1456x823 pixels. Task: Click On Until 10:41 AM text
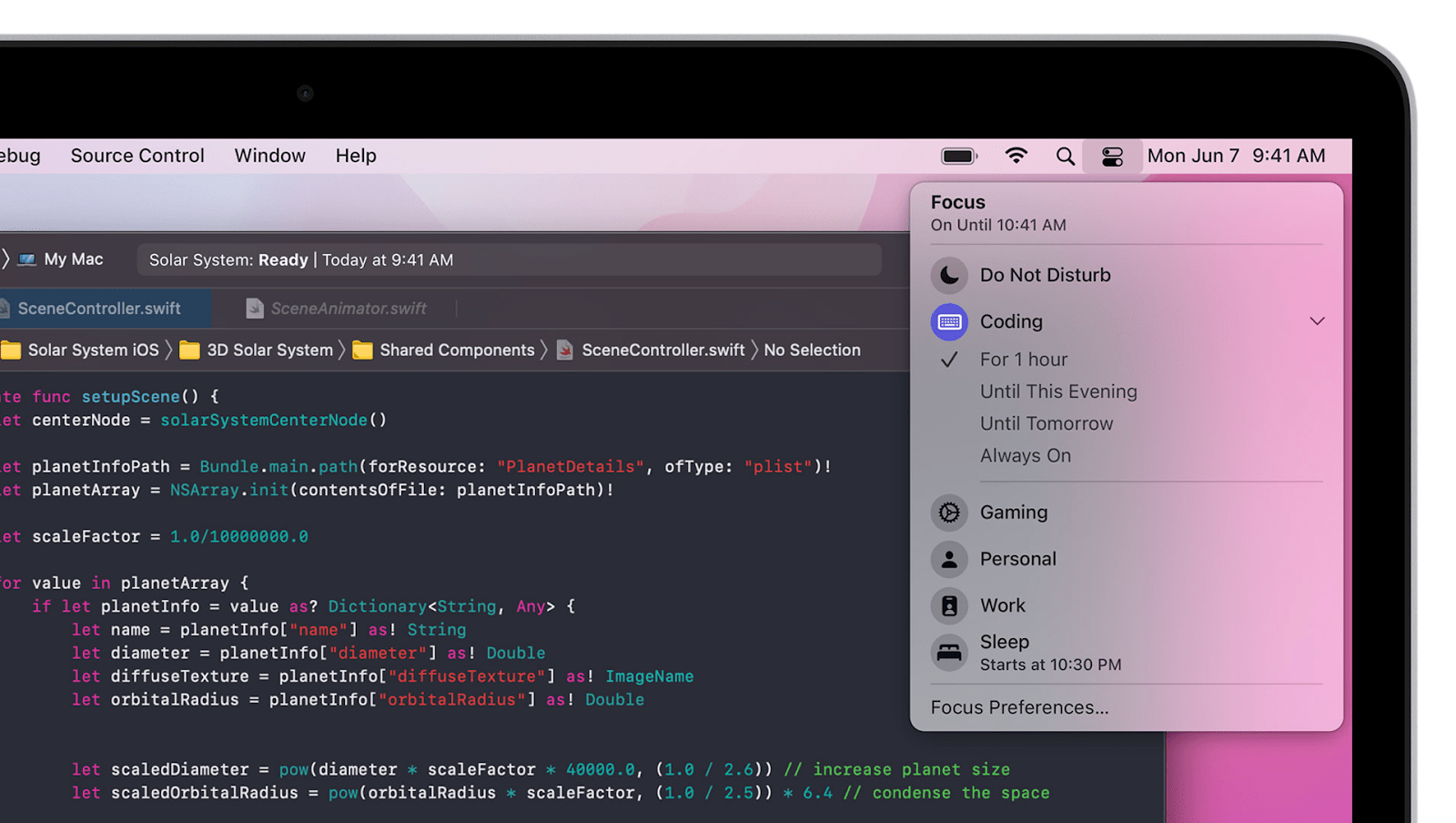coord(998,225)
